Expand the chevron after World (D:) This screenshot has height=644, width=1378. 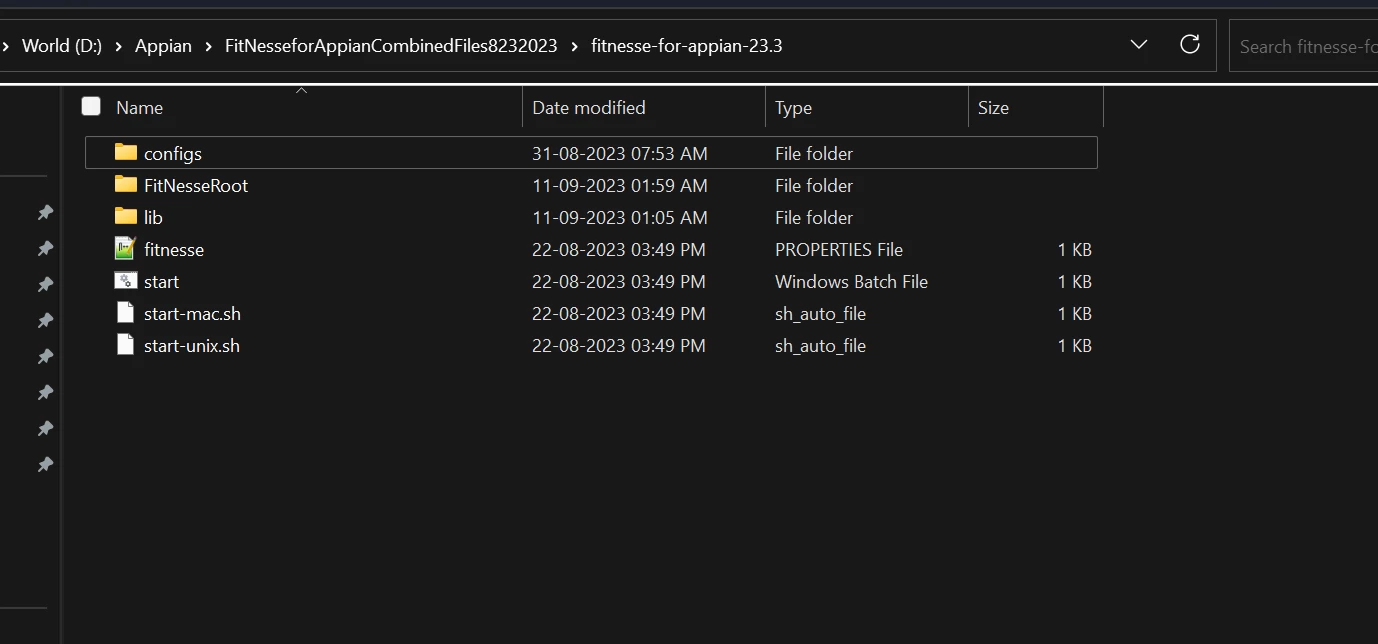point(118,46)
